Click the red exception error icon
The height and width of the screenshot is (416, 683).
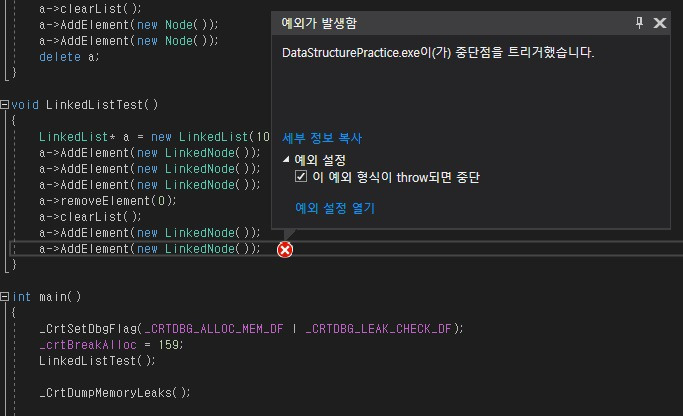pos(285,250)
